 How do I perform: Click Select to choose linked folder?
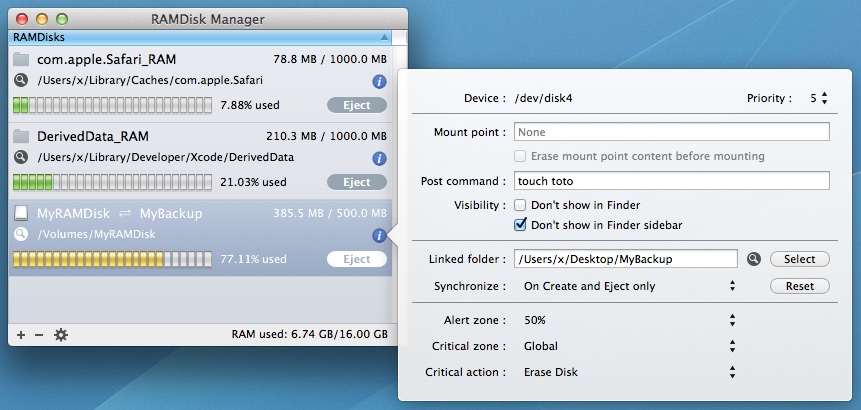point(800,259)
